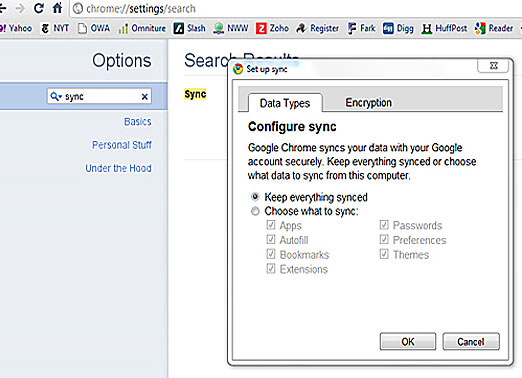Open the Register bookmark

point(318,28)
